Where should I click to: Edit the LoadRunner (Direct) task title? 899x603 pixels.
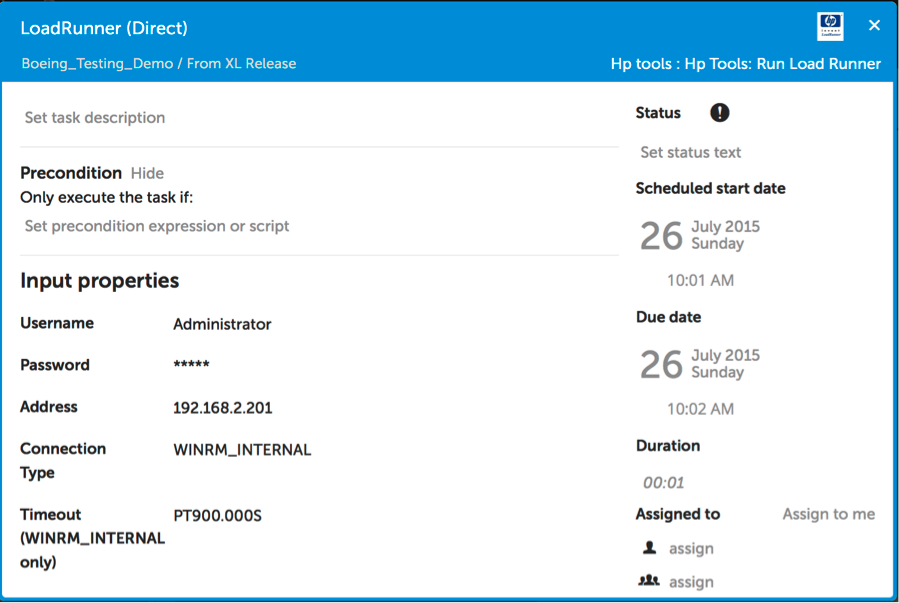[x=104, y=28]
